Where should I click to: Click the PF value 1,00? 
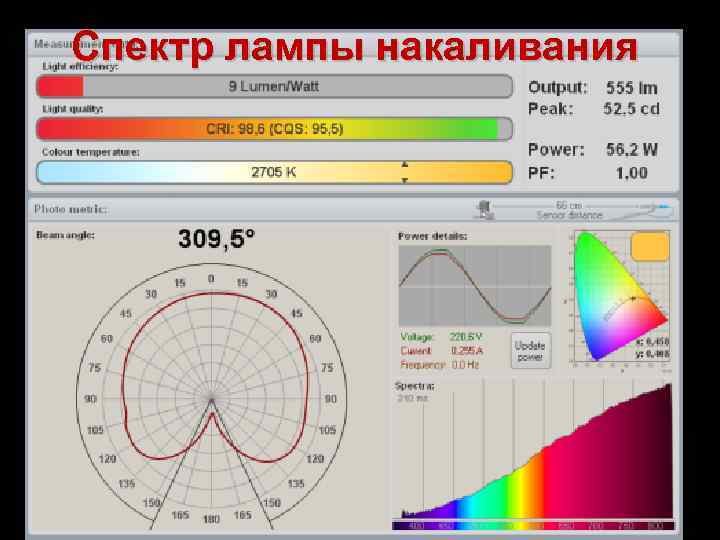click(631, 173)
